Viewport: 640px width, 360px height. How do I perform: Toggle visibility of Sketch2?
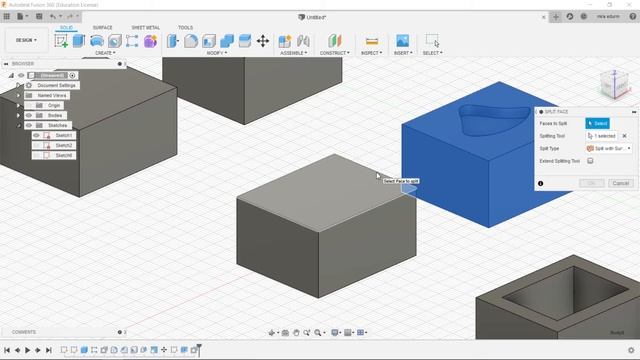(x=37, y=145)
